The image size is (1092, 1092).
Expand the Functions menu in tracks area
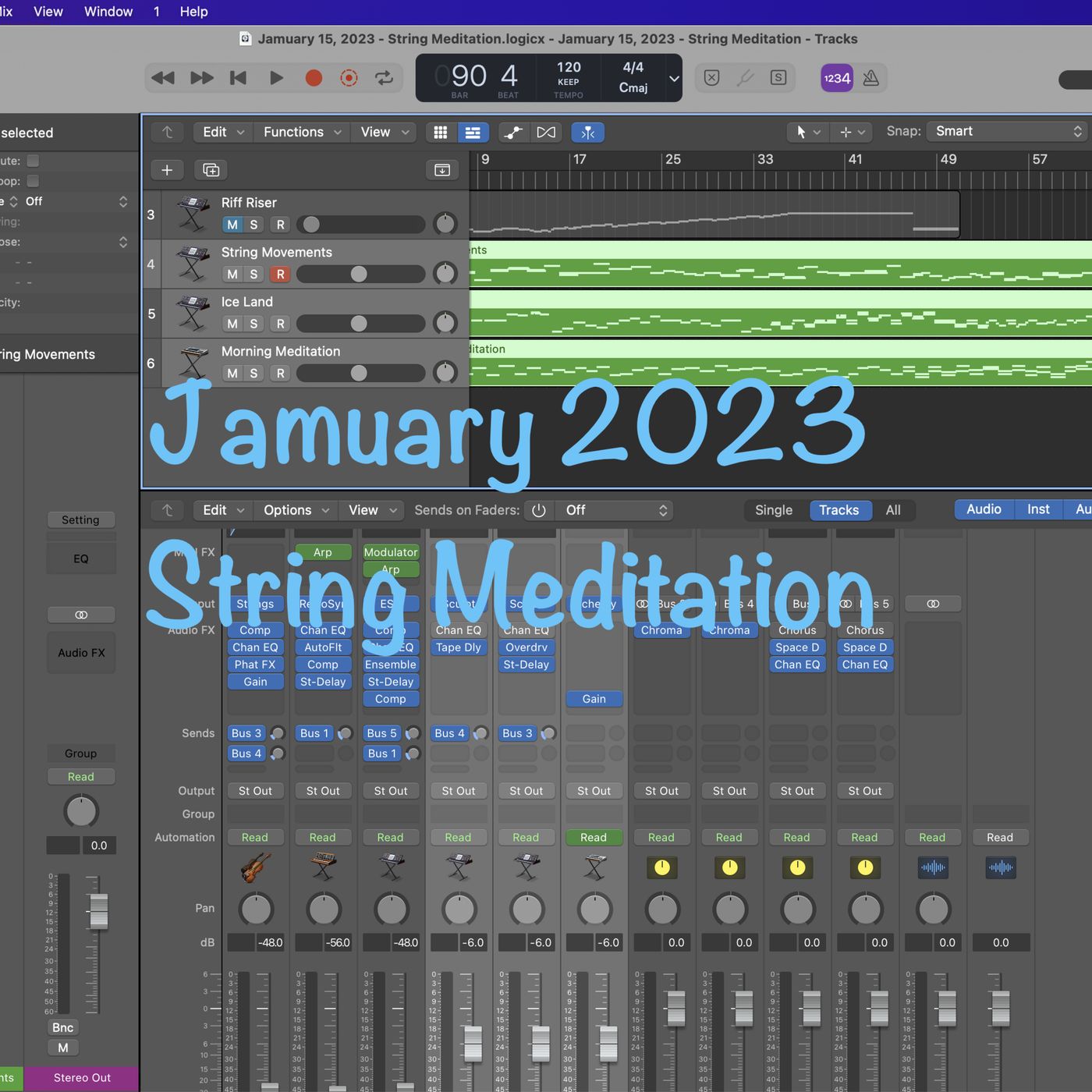point(302,133)
